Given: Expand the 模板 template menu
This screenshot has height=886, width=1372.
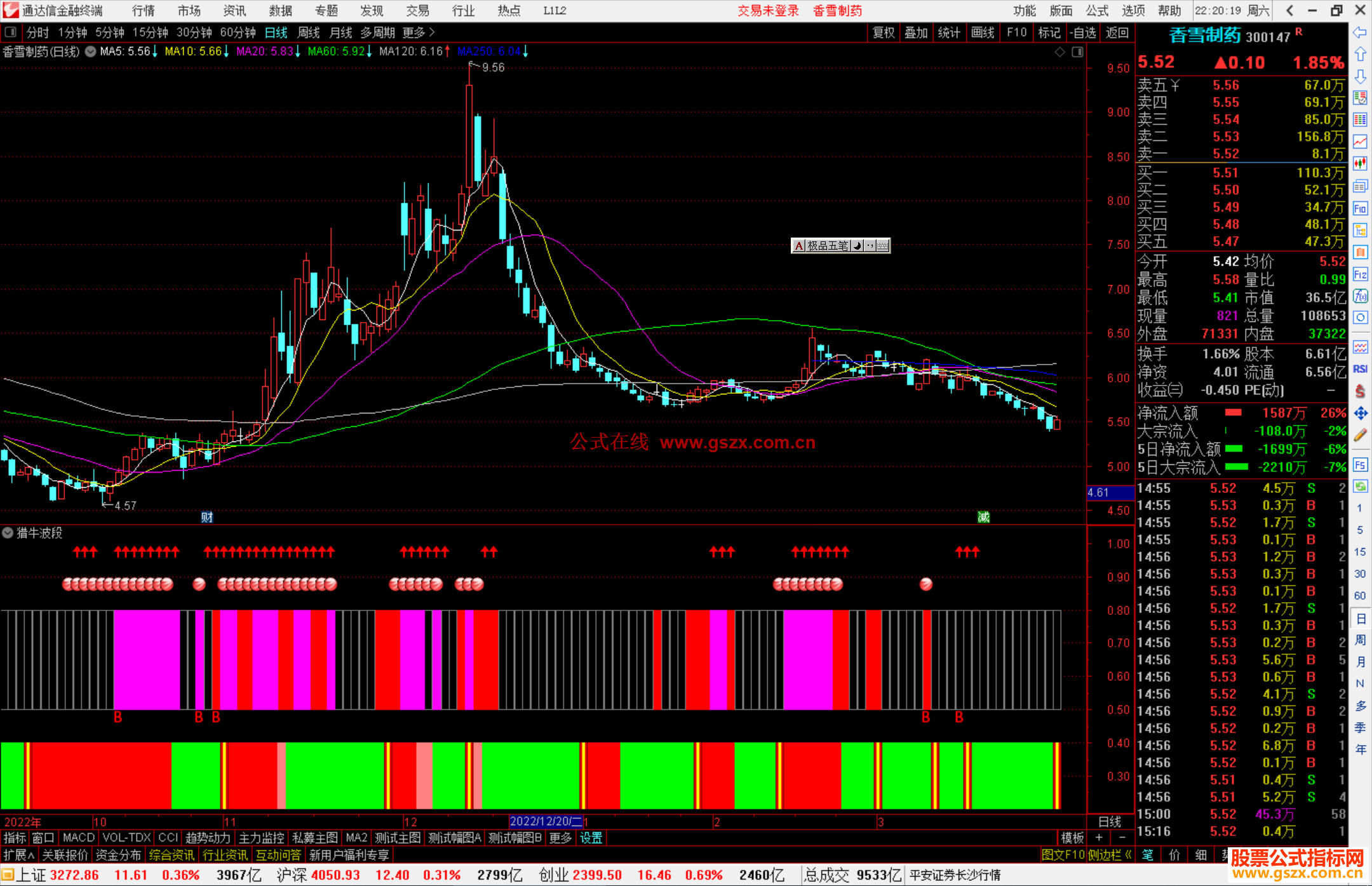Looking at the screenshot, I should pyautogui.click(x=1072, y=838).
